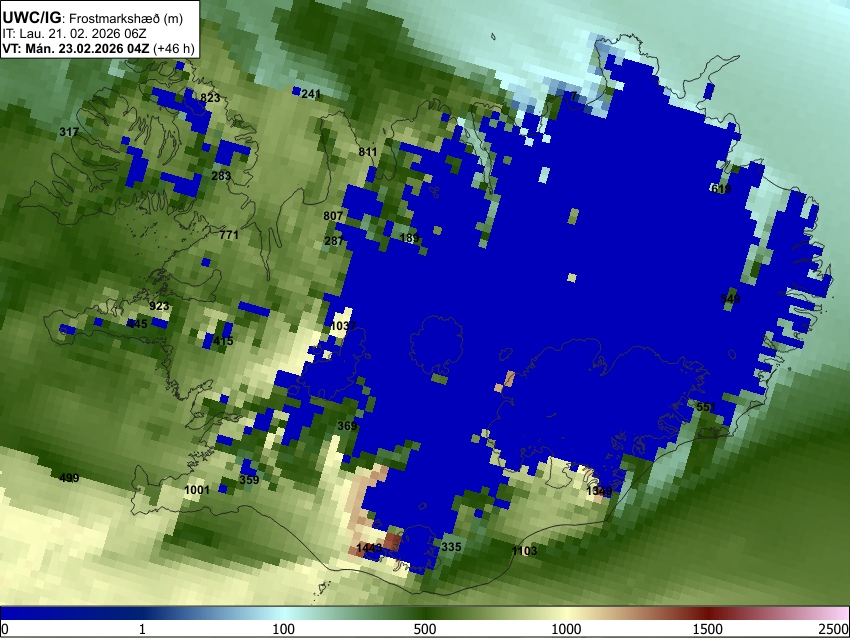
Task: Click the UWC/IG title text
Action: [31, 18]
